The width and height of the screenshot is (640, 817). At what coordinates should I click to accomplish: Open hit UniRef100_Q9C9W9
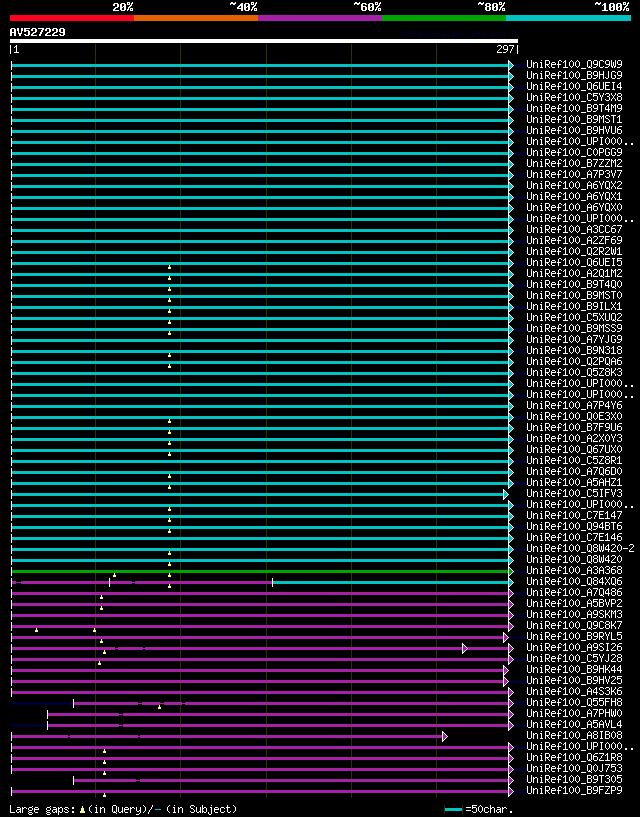[x=574, y=65]
